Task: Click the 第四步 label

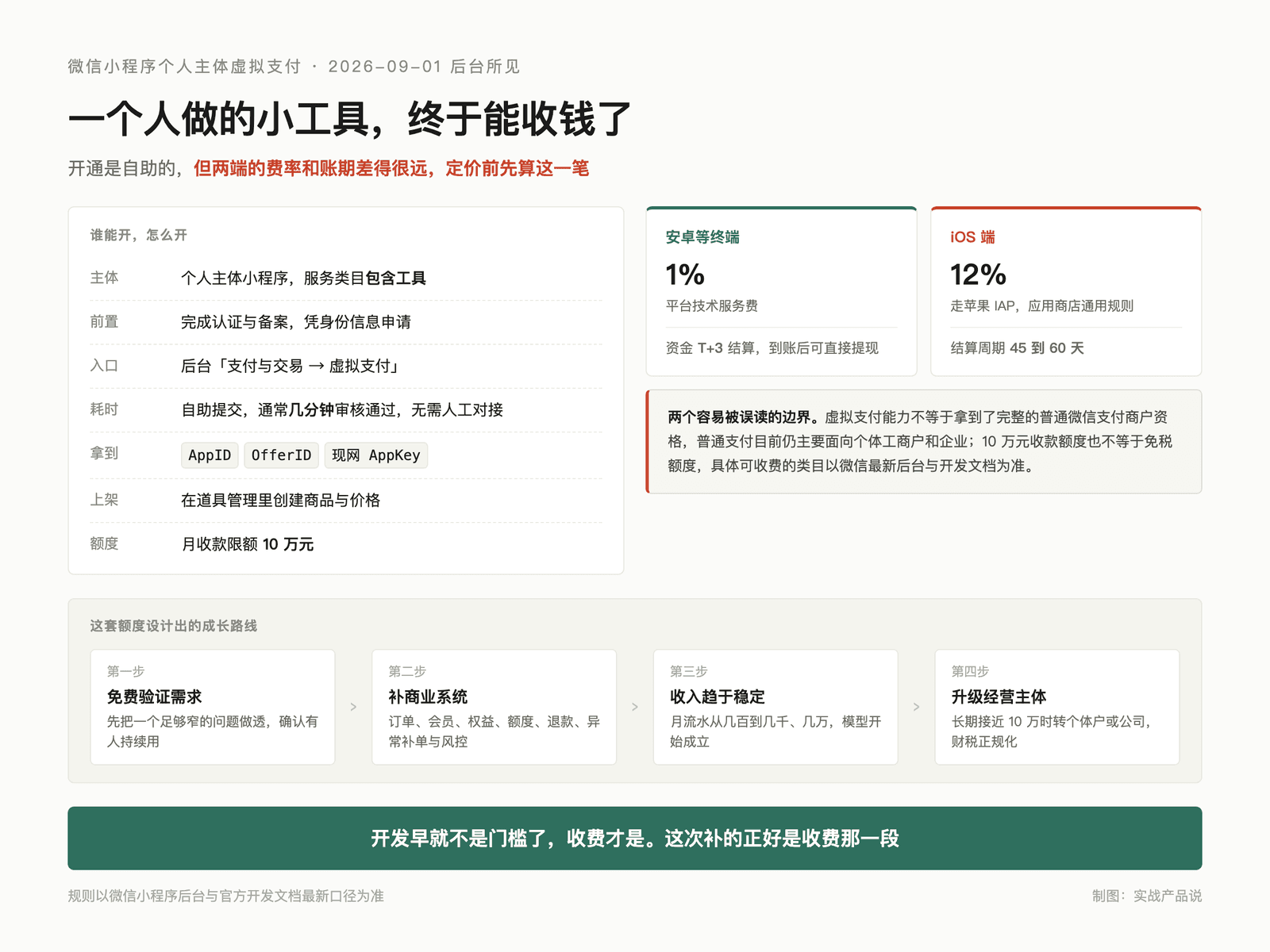Action: coord(970,671)
